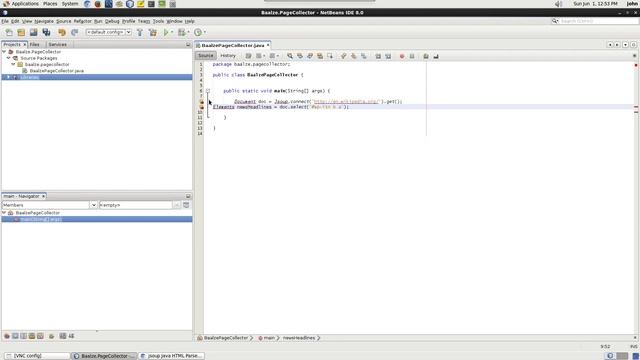Open the Applications menu in top panel

pyautogui.click(x=21, y=4)
